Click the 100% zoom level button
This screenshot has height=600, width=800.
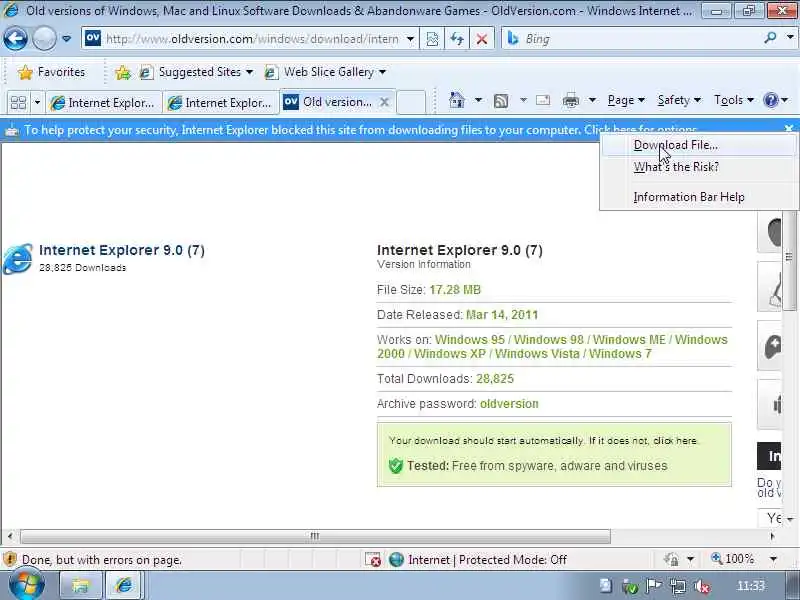pos(733,559)
